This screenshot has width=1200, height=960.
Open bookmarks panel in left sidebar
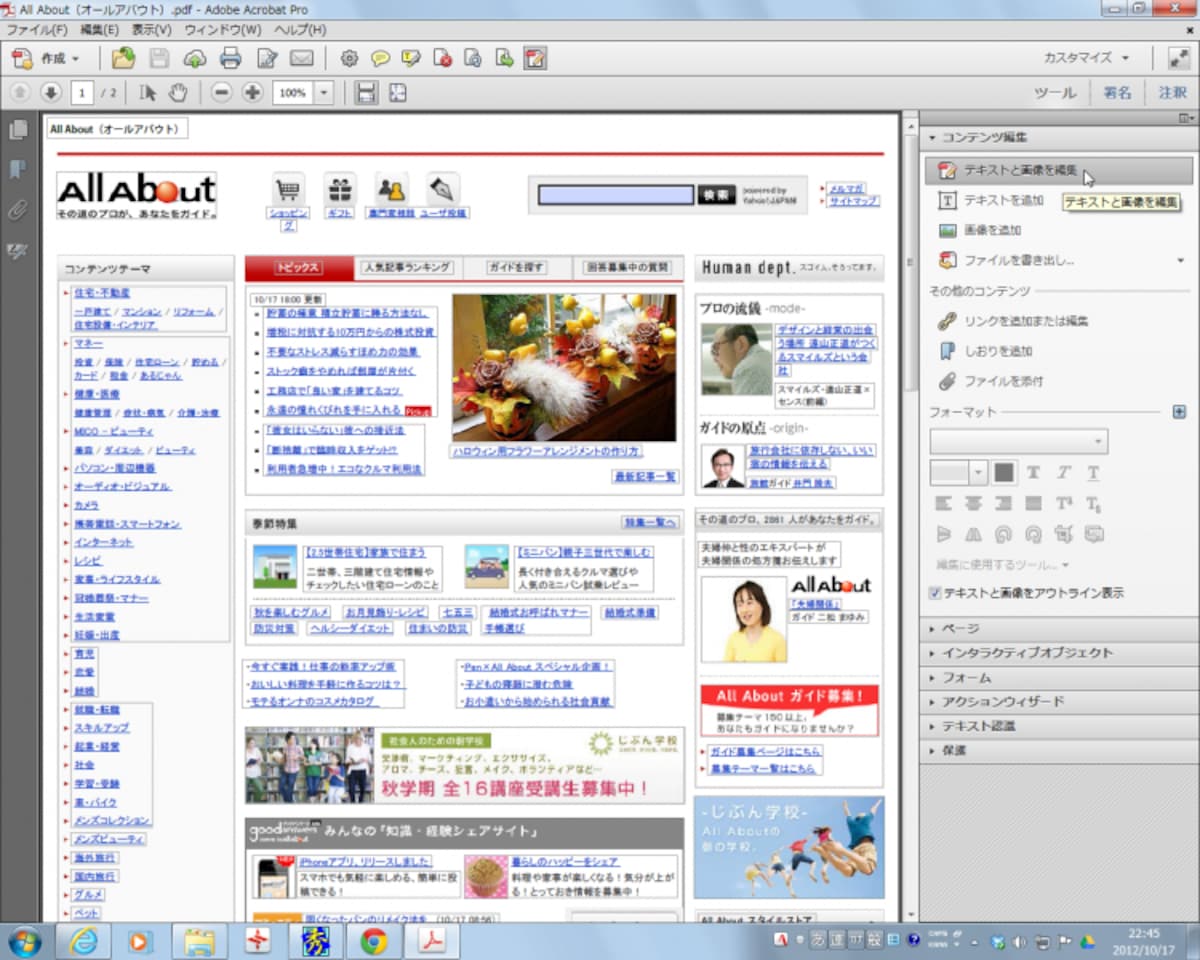(18, 169)
